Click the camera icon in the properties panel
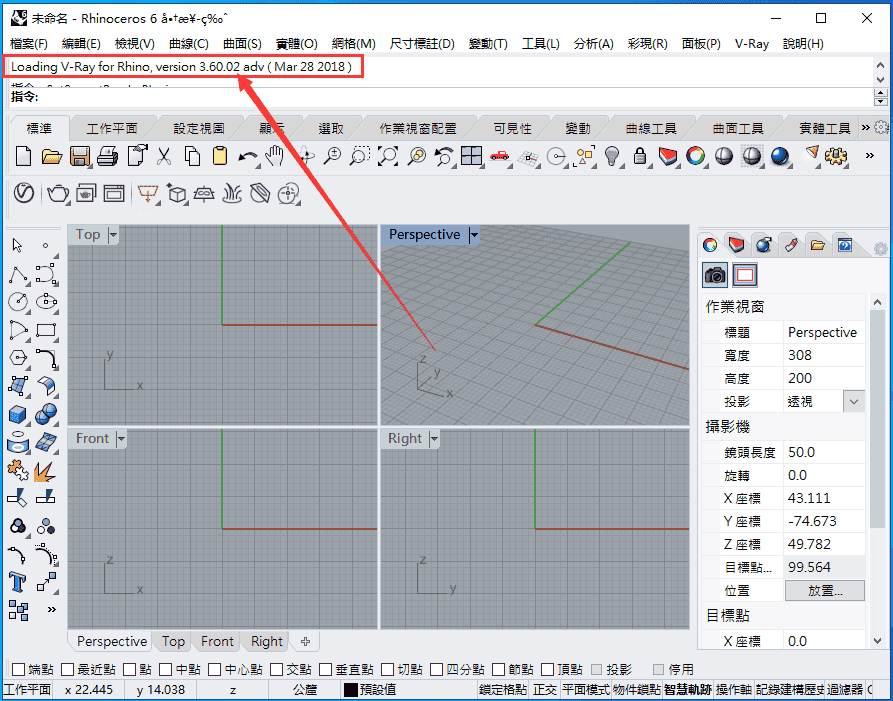Image resolution: width=893 pixels, height=701 pixels. pos(714,275)
